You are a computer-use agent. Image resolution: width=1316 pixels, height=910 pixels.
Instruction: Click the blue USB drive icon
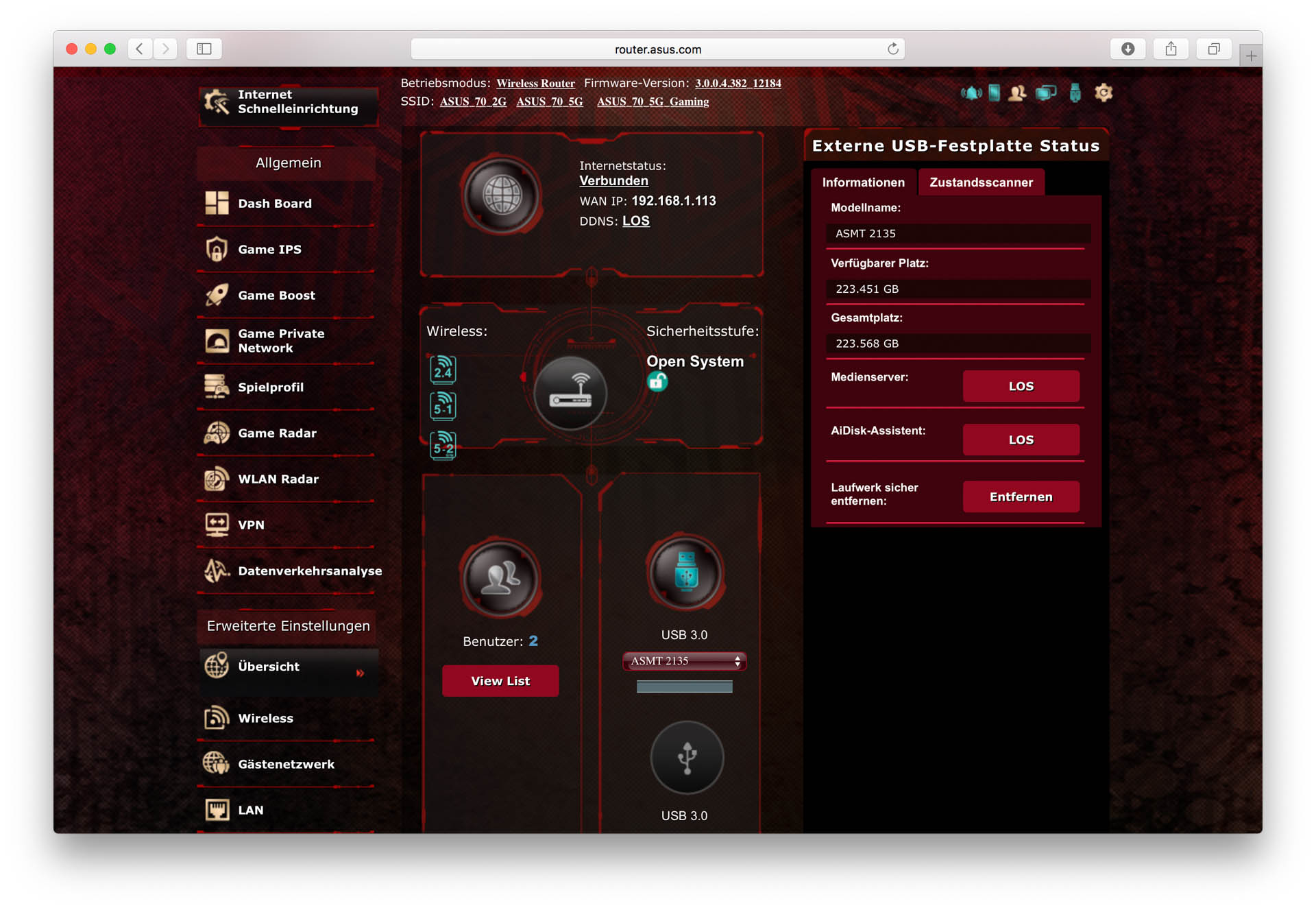click(x=685, y=572)
